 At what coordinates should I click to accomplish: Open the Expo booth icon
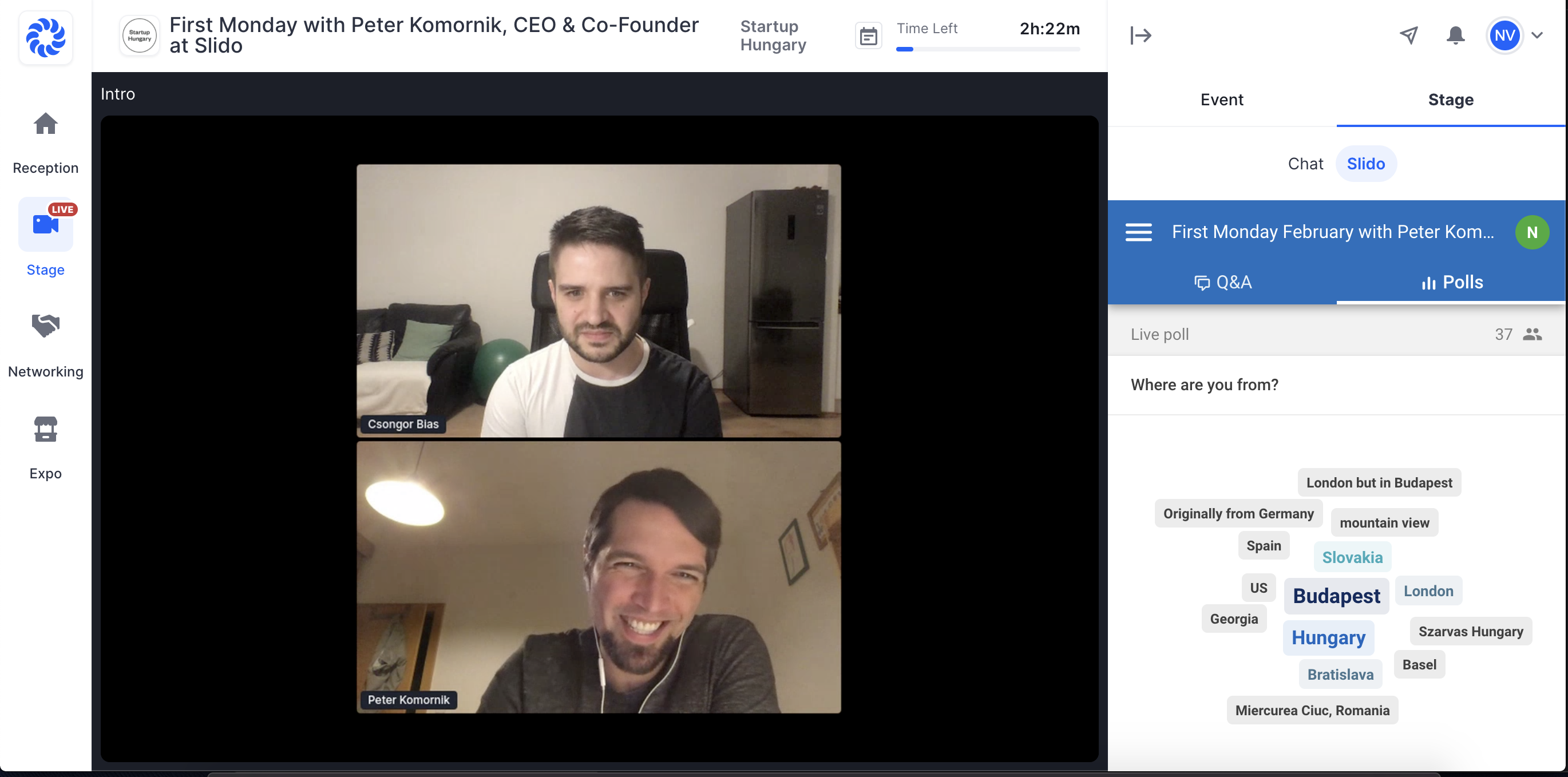pyautogui.click(x=46, y=429)
